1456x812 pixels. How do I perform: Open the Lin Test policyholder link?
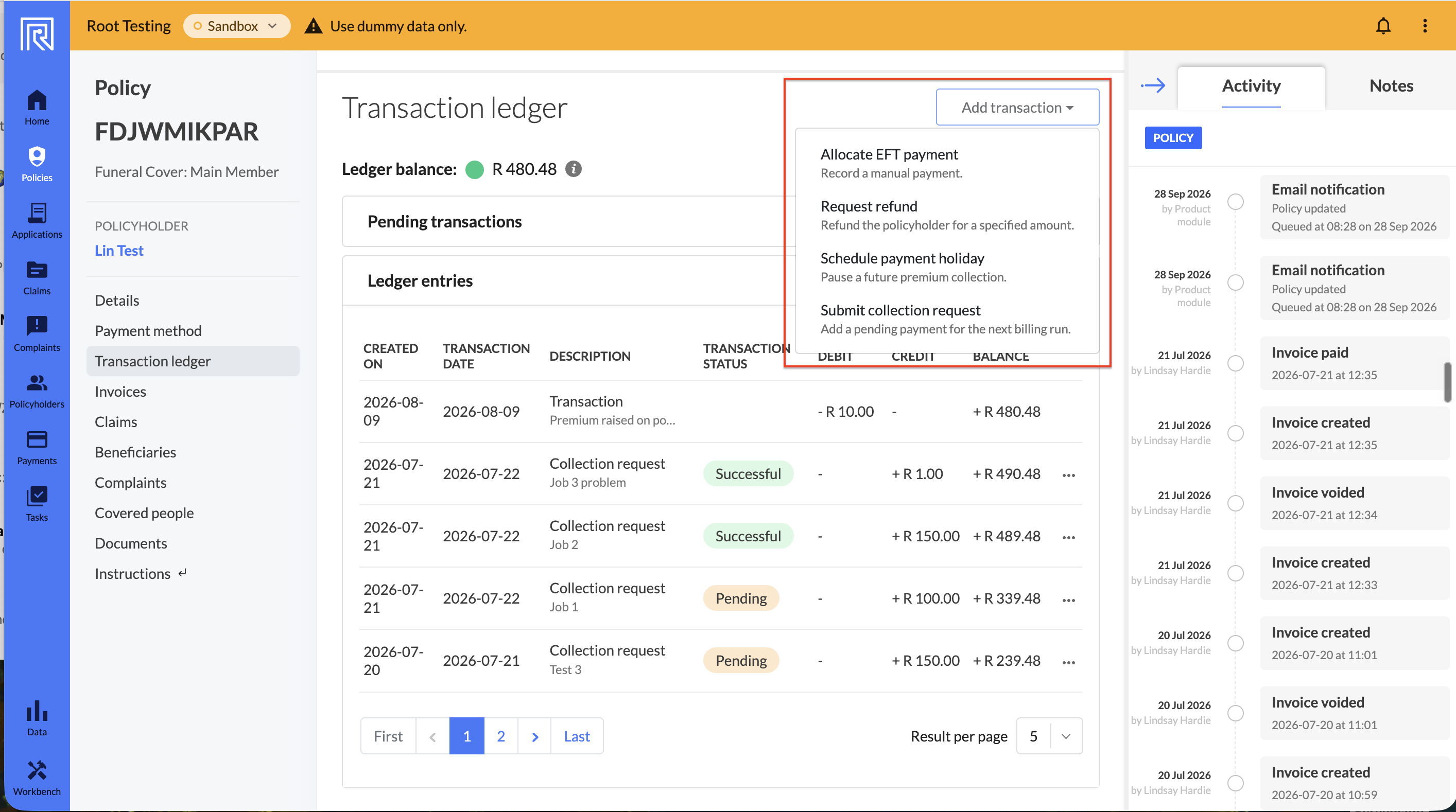point(119,250)
